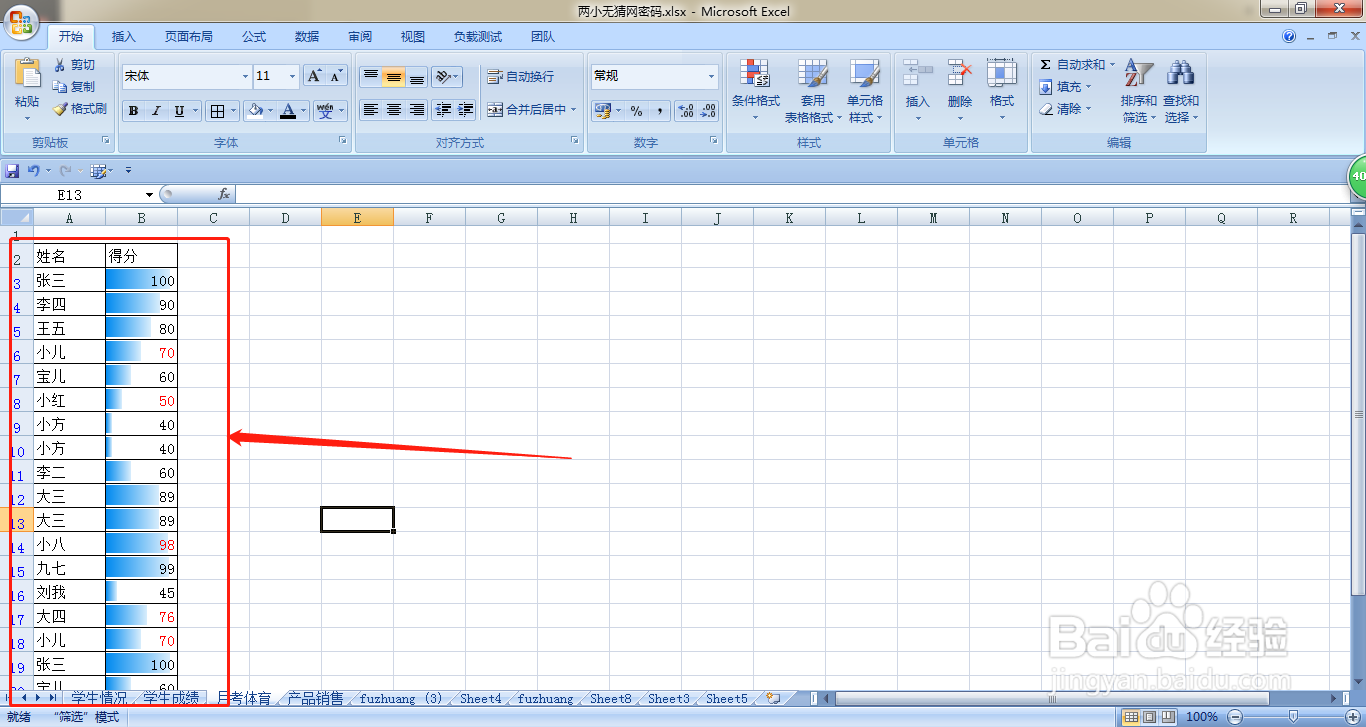Toggle Italic formatting
The image size is (1366, 727).
pos(156,111)
